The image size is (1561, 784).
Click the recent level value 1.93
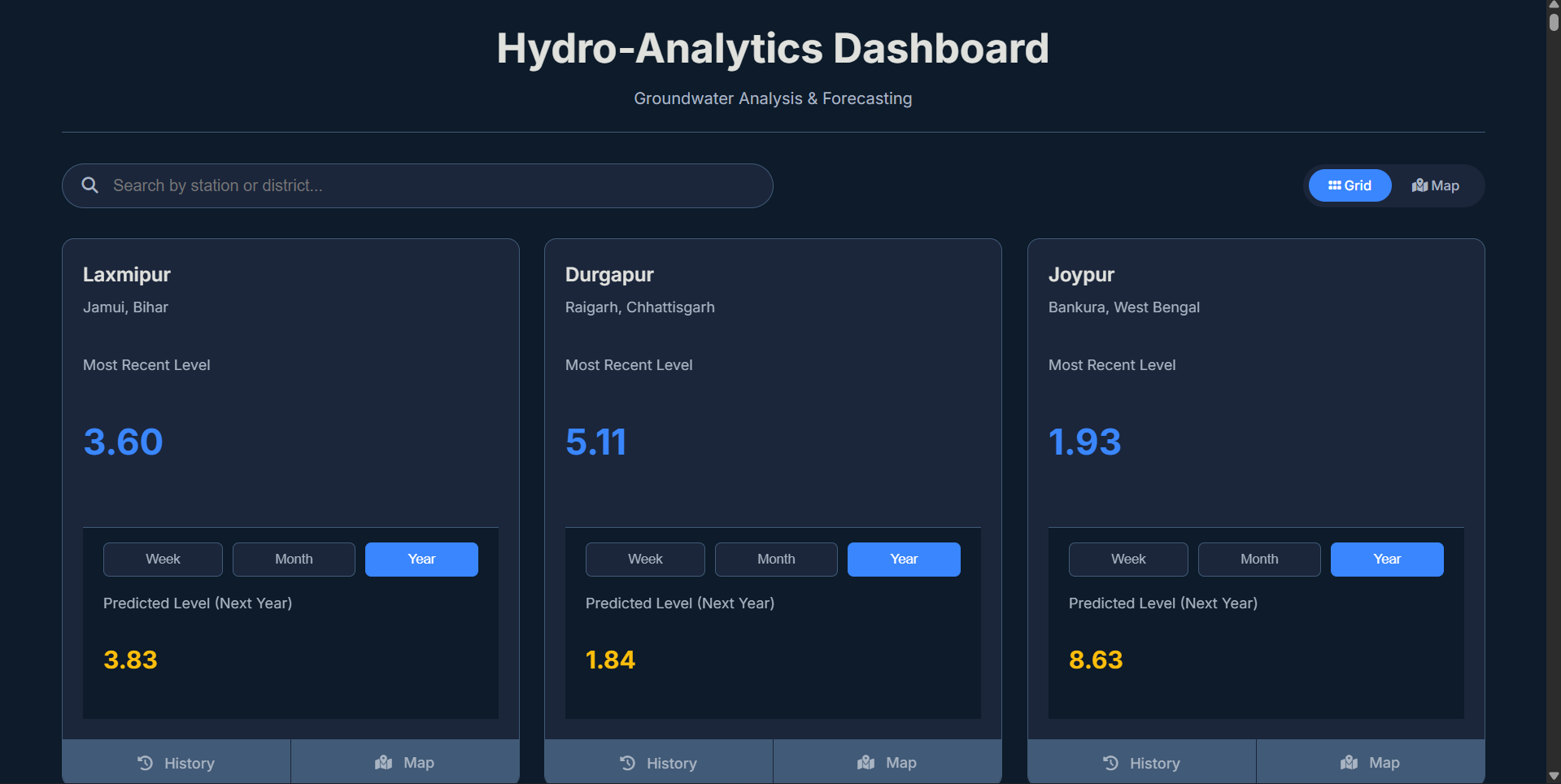point(1084,442)
